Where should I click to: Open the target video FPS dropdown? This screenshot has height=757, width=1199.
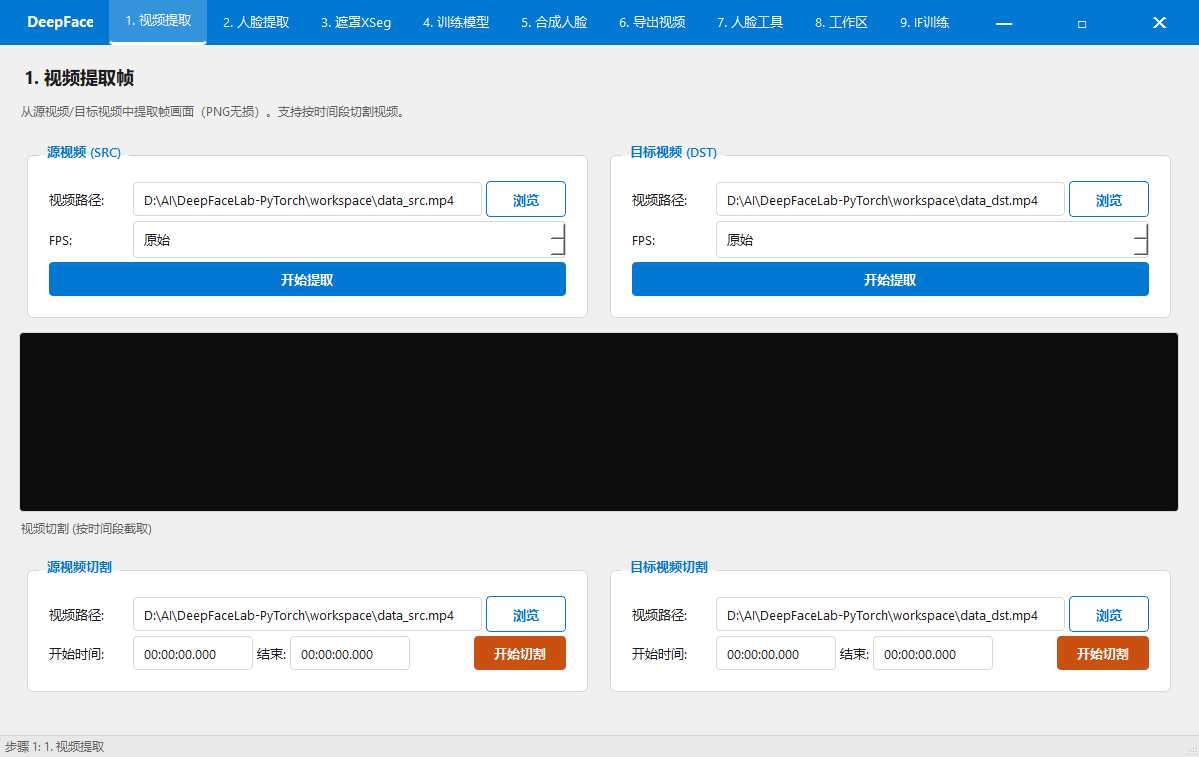(932, 239)
